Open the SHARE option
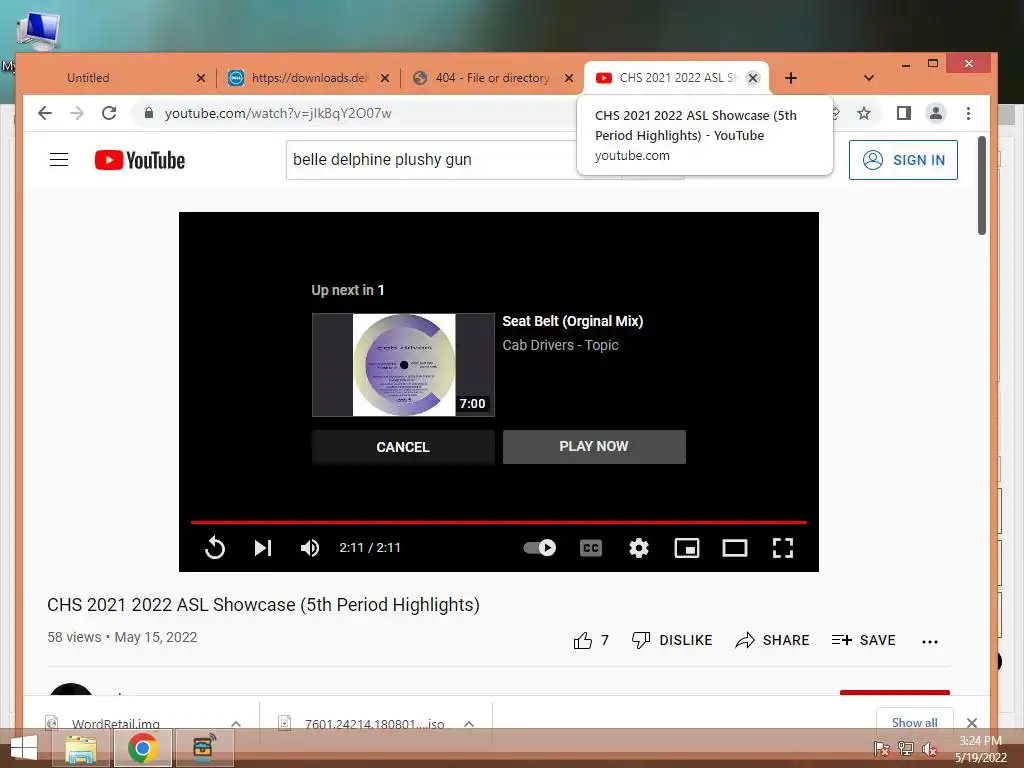Screen dimensions: 1024x768 (772, 640)
